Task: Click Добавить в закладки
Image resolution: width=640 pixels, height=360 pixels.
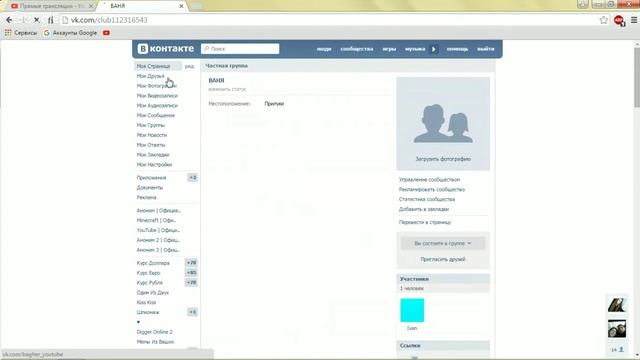Action: point(424,209)
